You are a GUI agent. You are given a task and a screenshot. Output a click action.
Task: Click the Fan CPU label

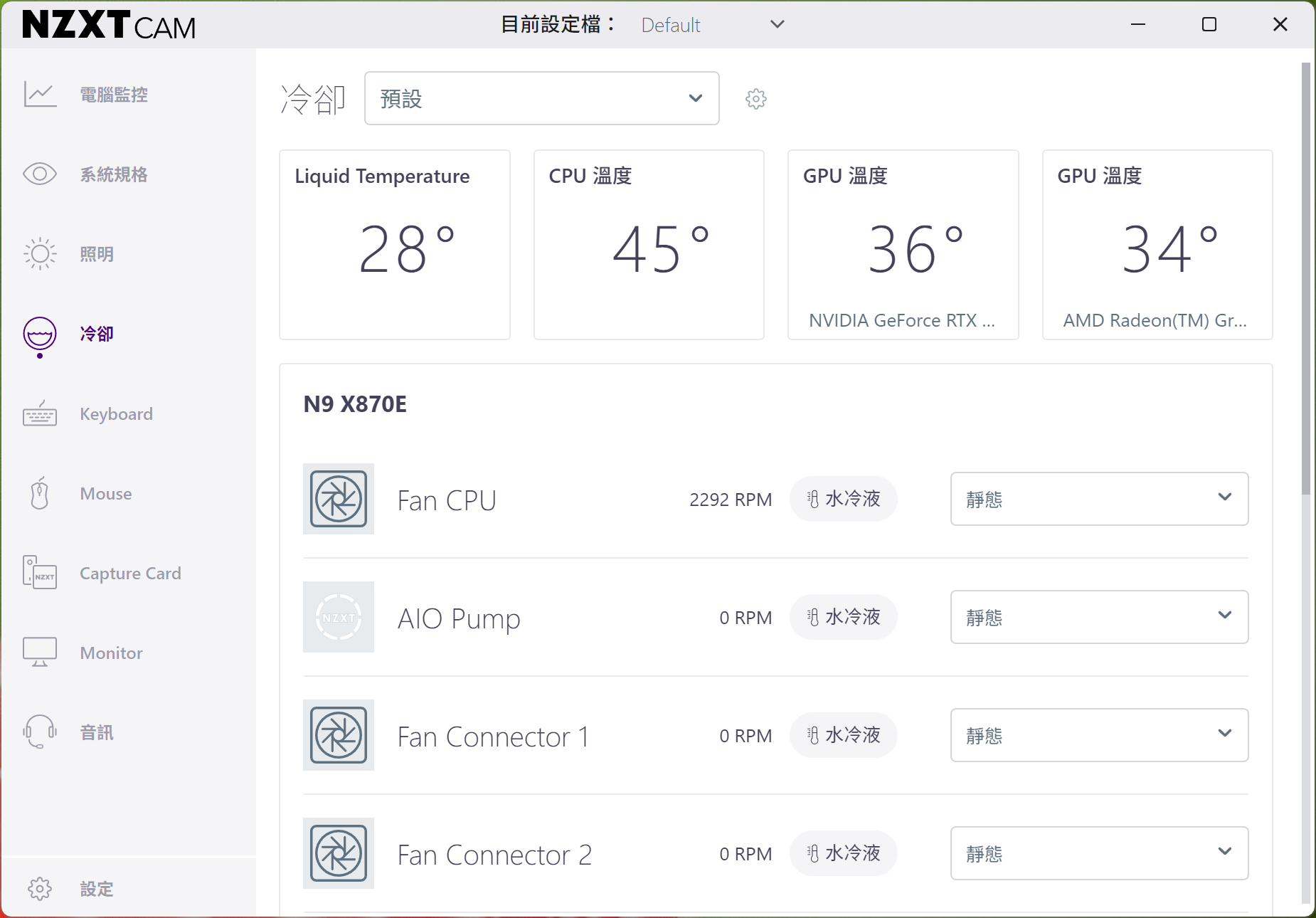coord(447,500)
